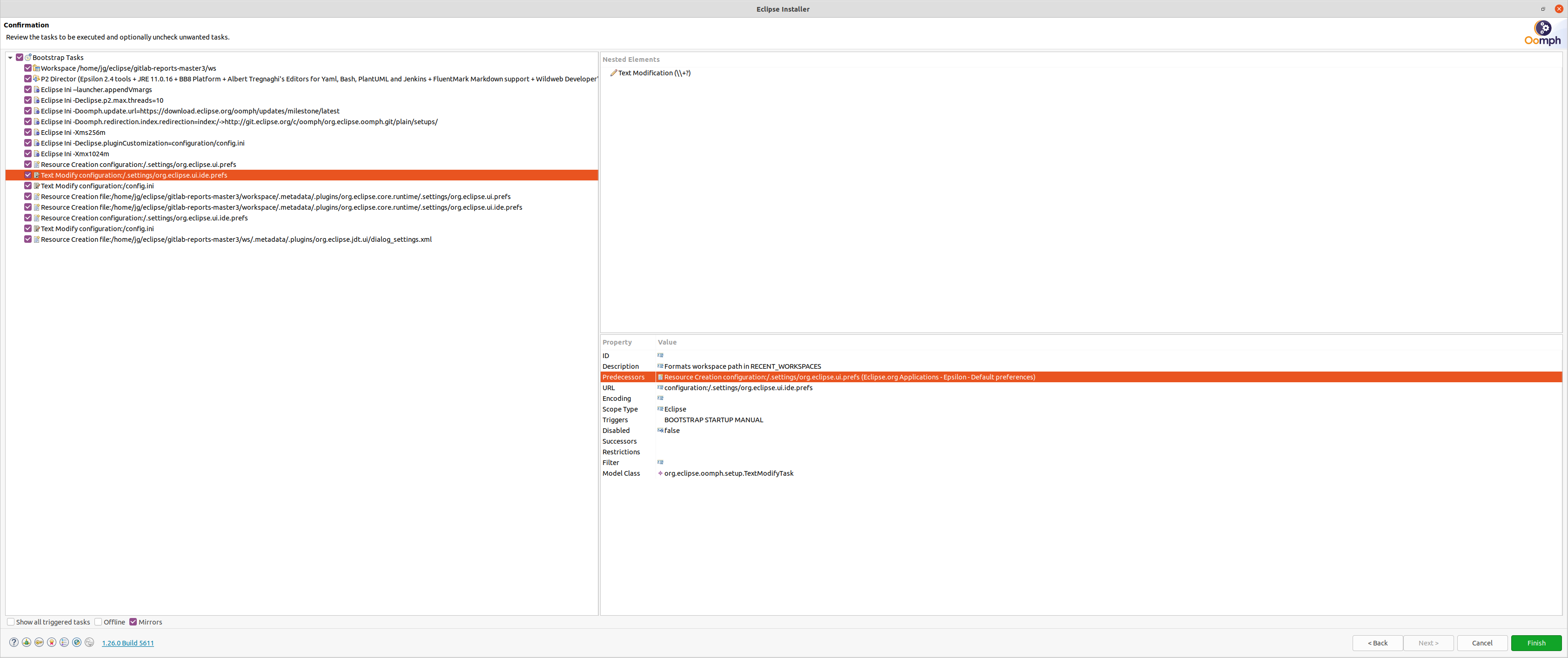Click the grayed update arrows icon
Screen dimensions: 1568x658
[x=89, y=642]
